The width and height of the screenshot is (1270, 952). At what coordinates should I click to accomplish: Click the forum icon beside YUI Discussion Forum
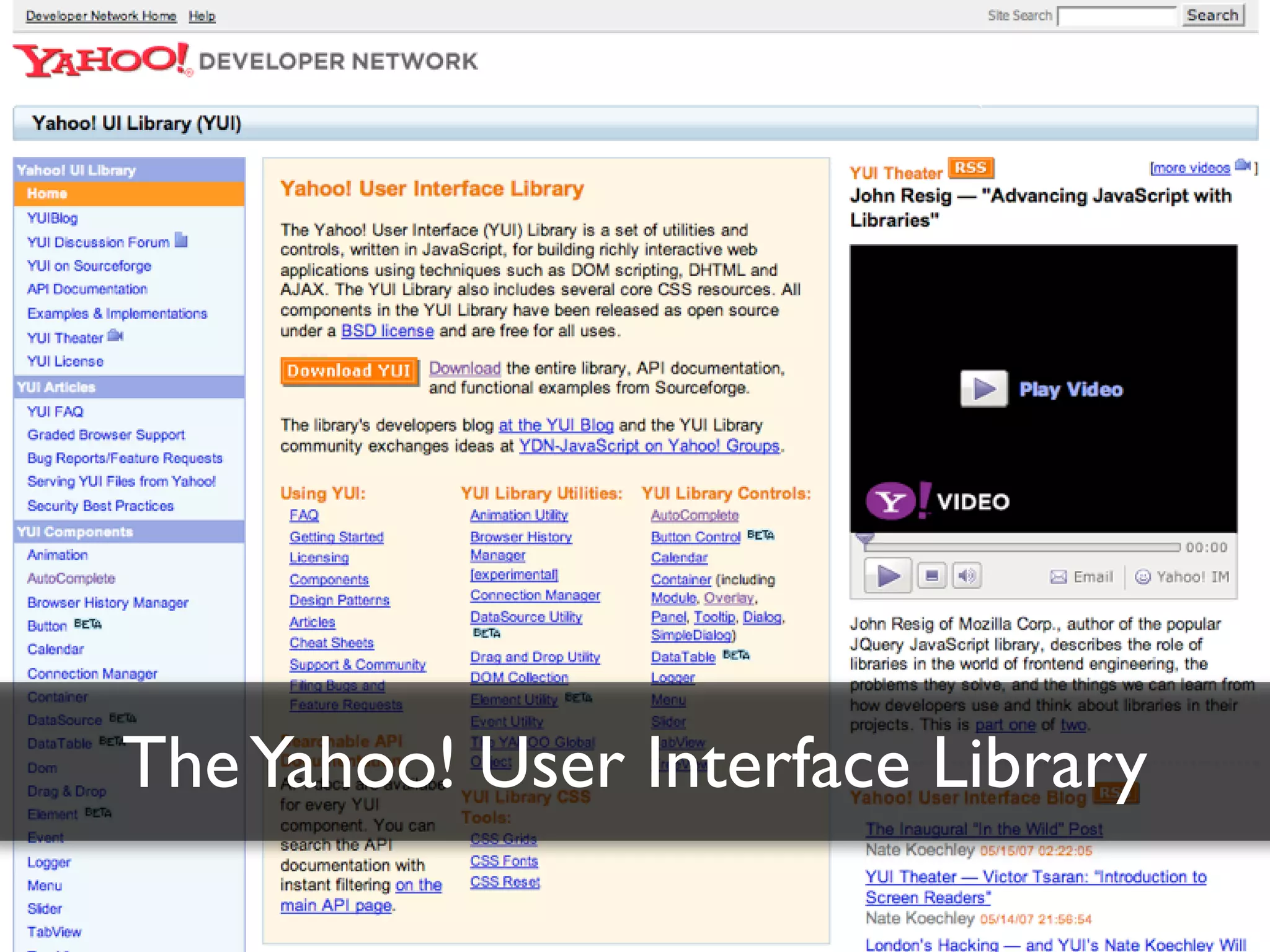point(181,240)
